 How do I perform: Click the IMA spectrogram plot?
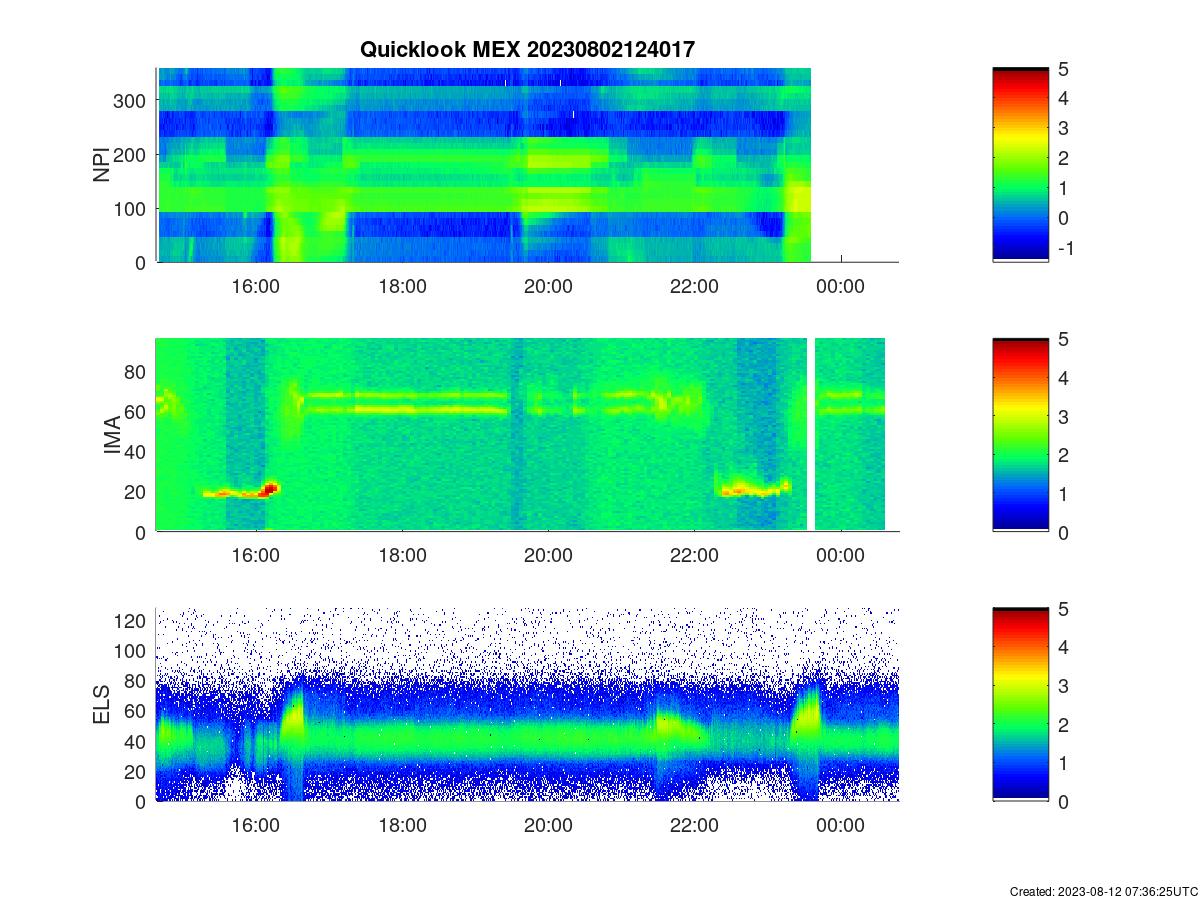point(527,435)
